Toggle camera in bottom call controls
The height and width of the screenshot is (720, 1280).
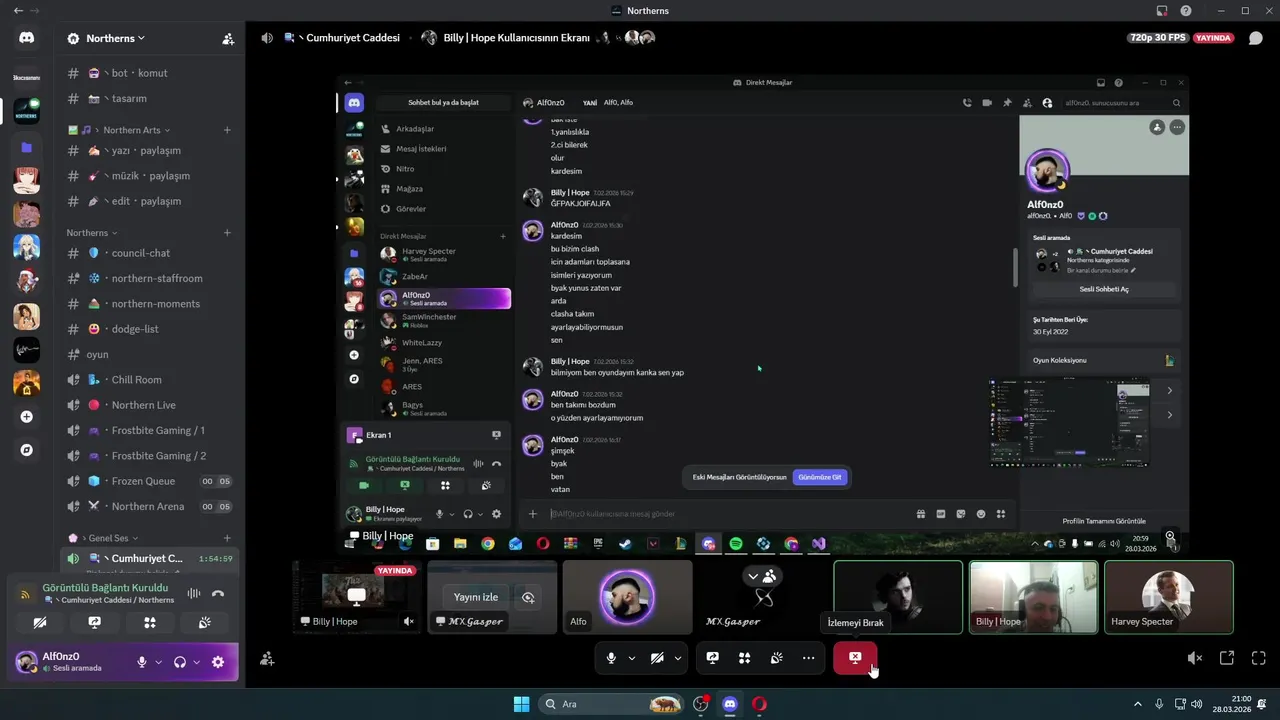pos(657,658)
